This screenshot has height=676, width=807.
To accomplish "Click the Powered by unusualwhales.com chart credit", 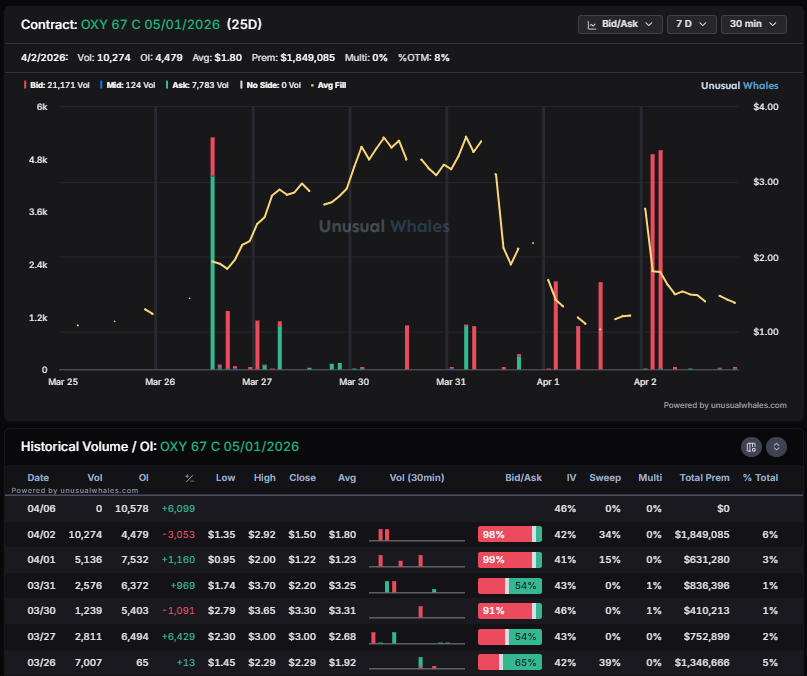I will (725, 405).
